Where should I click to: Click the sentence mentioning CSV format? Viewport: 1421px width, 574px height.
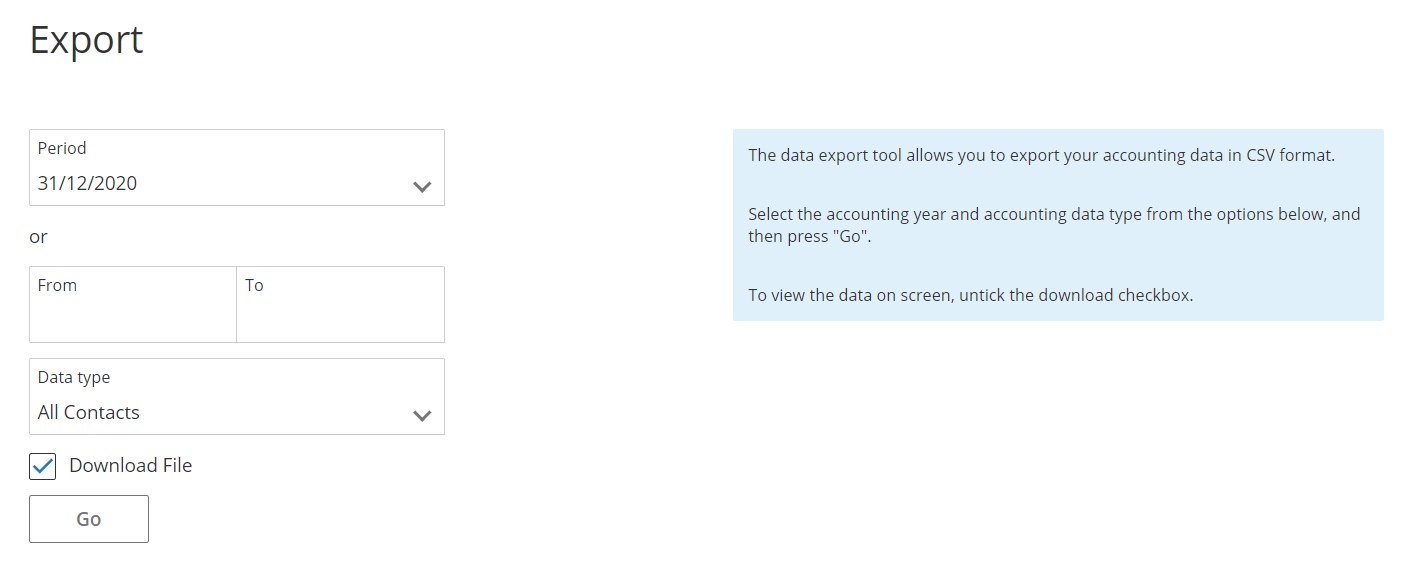(1041, 156)
